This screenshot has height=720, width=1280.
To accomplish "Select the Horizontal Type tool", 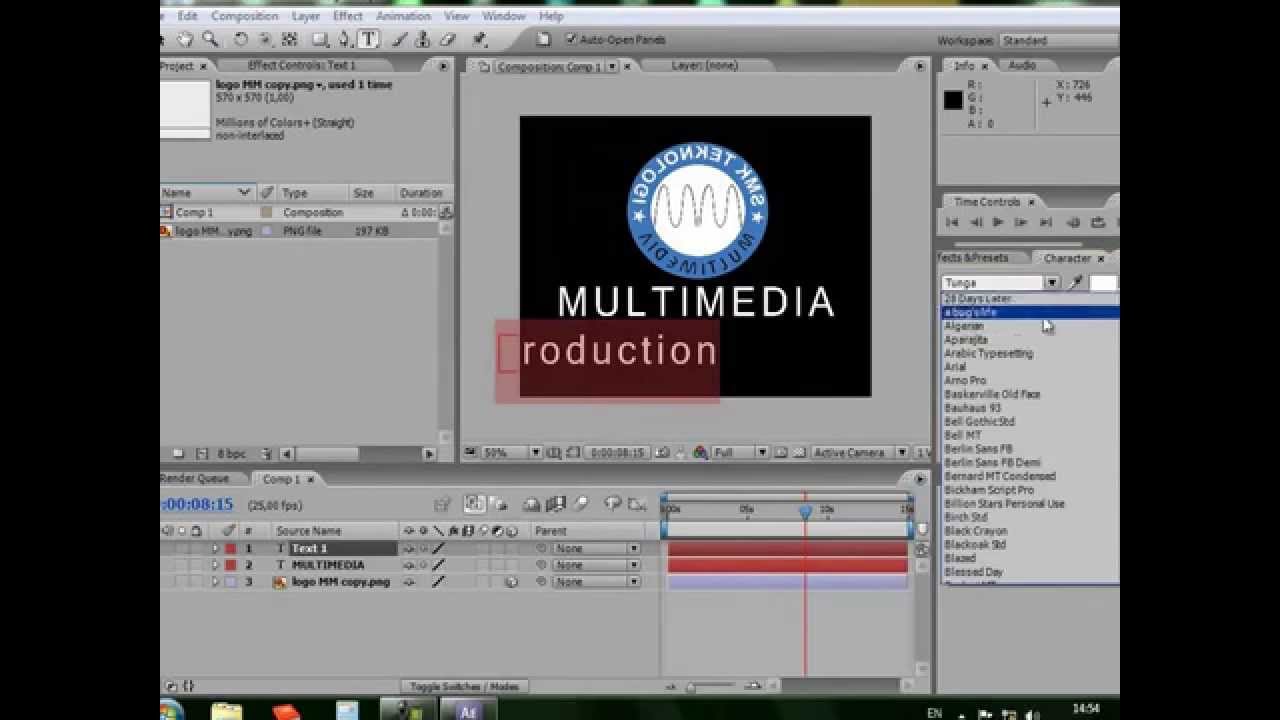I will coord(368,39).
